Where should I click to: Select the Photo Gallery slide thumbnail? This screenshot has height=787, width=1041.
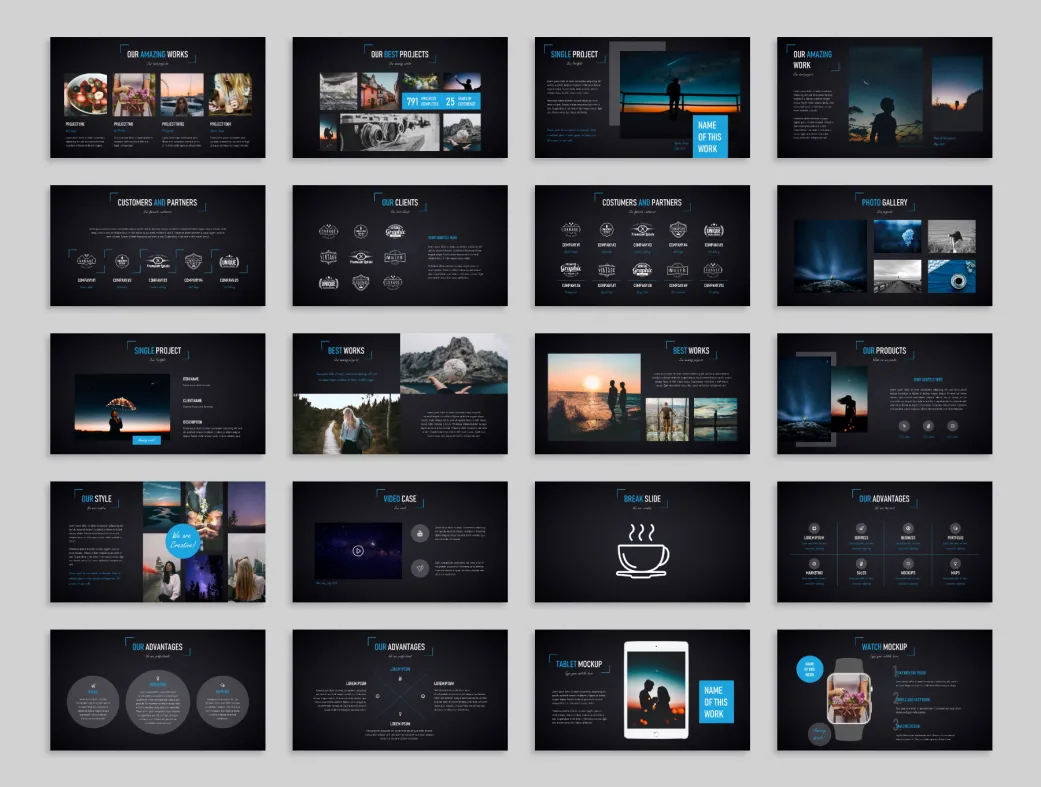point(884,246)
